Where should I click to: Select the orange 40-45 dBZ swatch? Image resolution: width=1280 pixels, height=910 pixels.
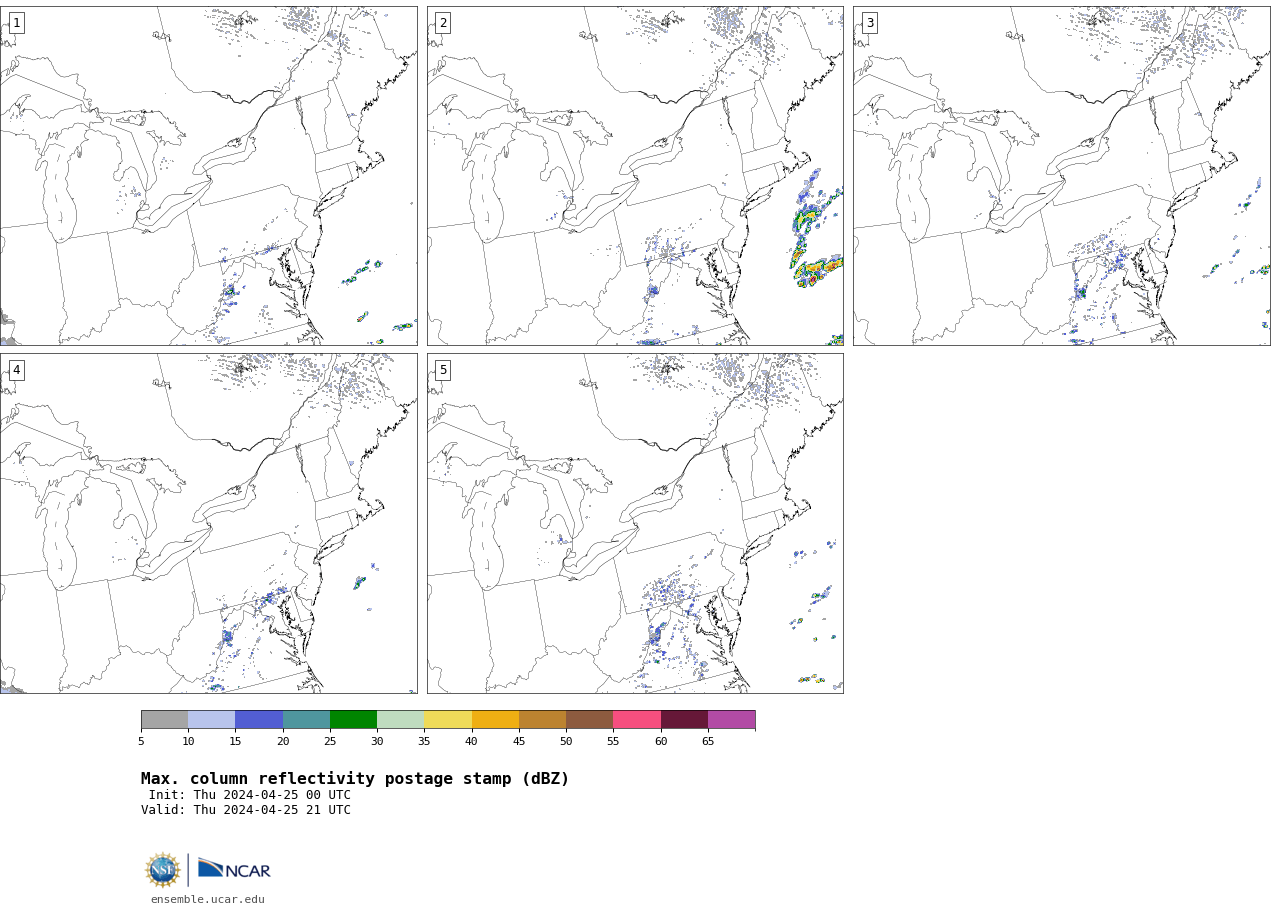click(495, 720)
